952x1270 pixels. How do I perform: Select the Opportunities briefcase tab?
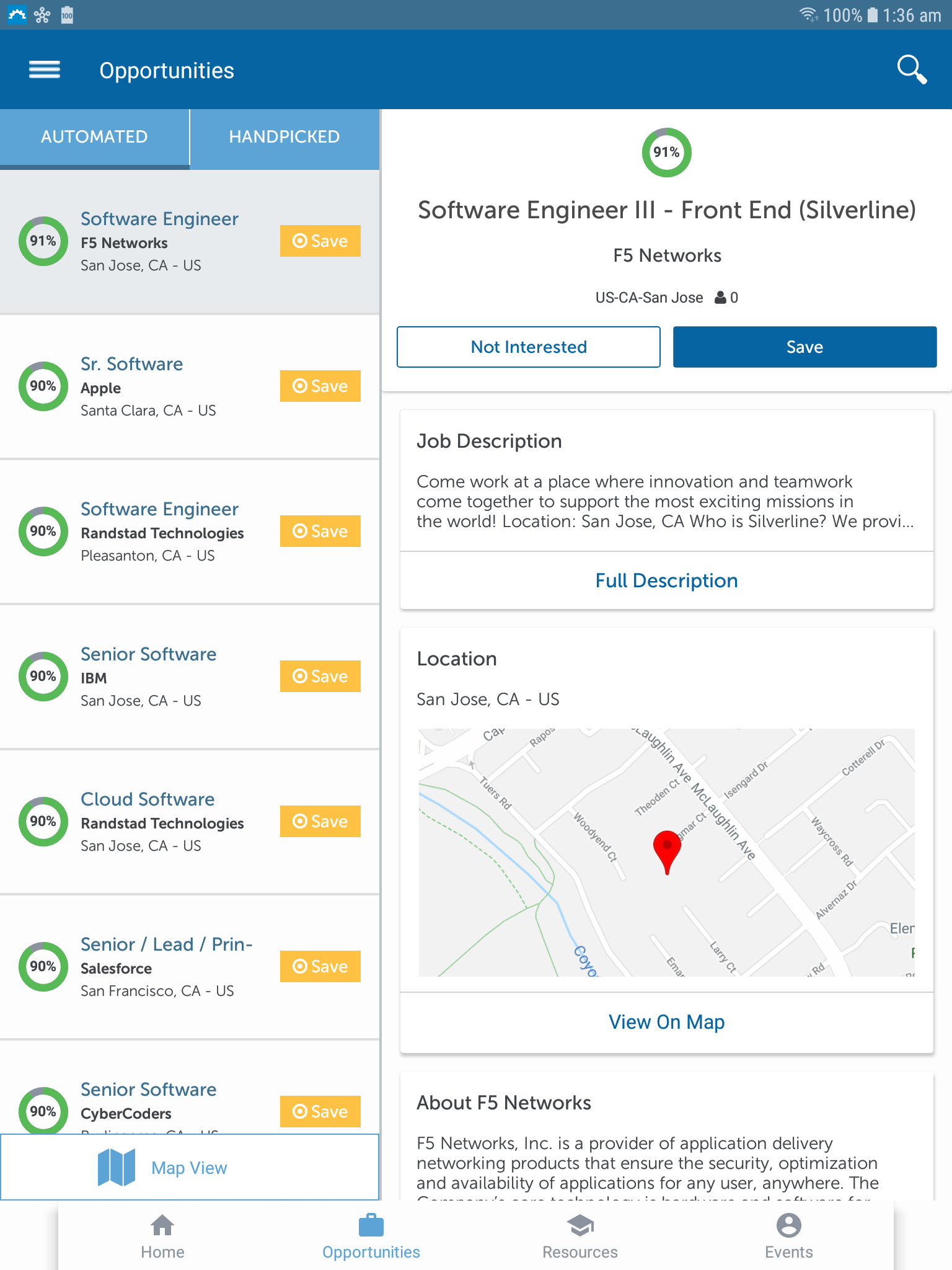[x=371, y=1236]
